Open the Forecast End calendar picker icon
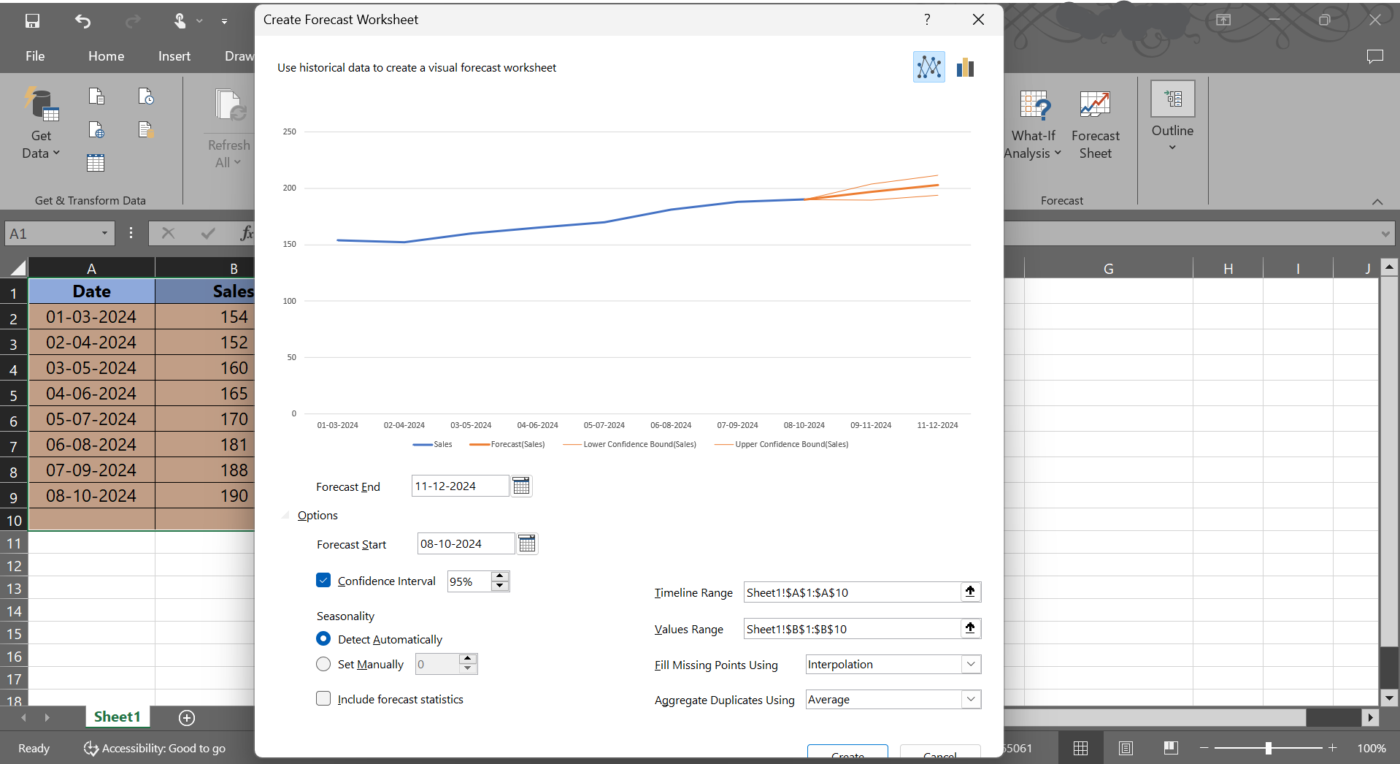Viewport: 1400px width, 764px height. click(521, 485)
